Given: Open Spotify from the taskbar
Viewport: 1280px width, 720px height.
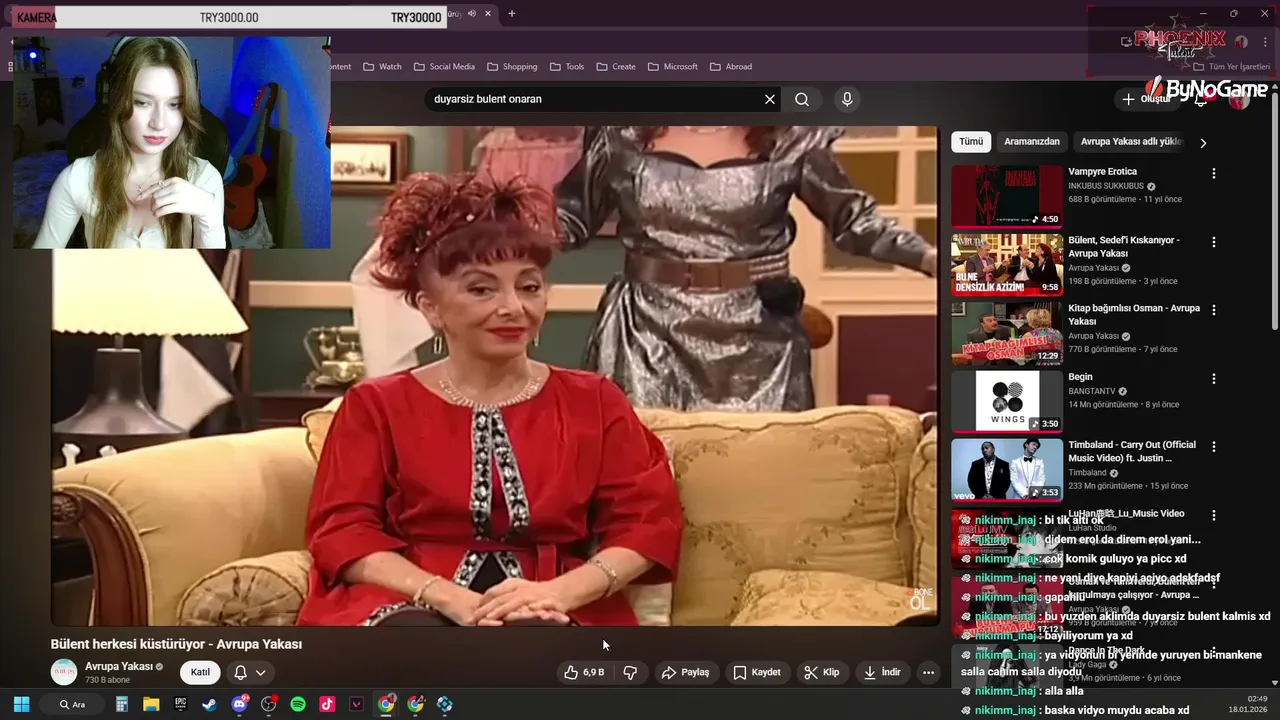Looking at the screenshot, I should 298,704.
